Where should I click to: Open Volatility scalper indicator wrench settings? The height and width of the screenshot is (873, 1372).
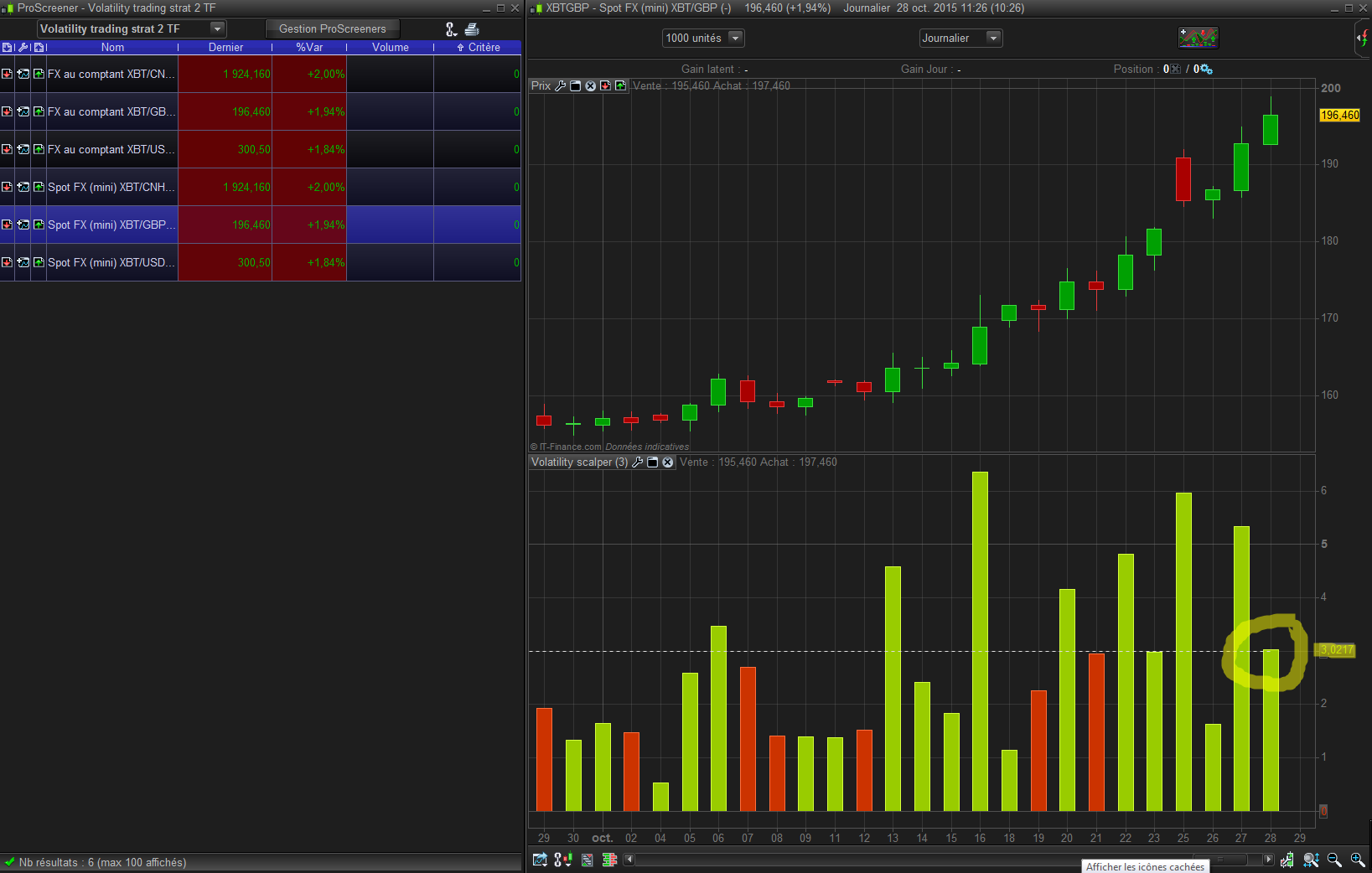click(x=638, y=462)
